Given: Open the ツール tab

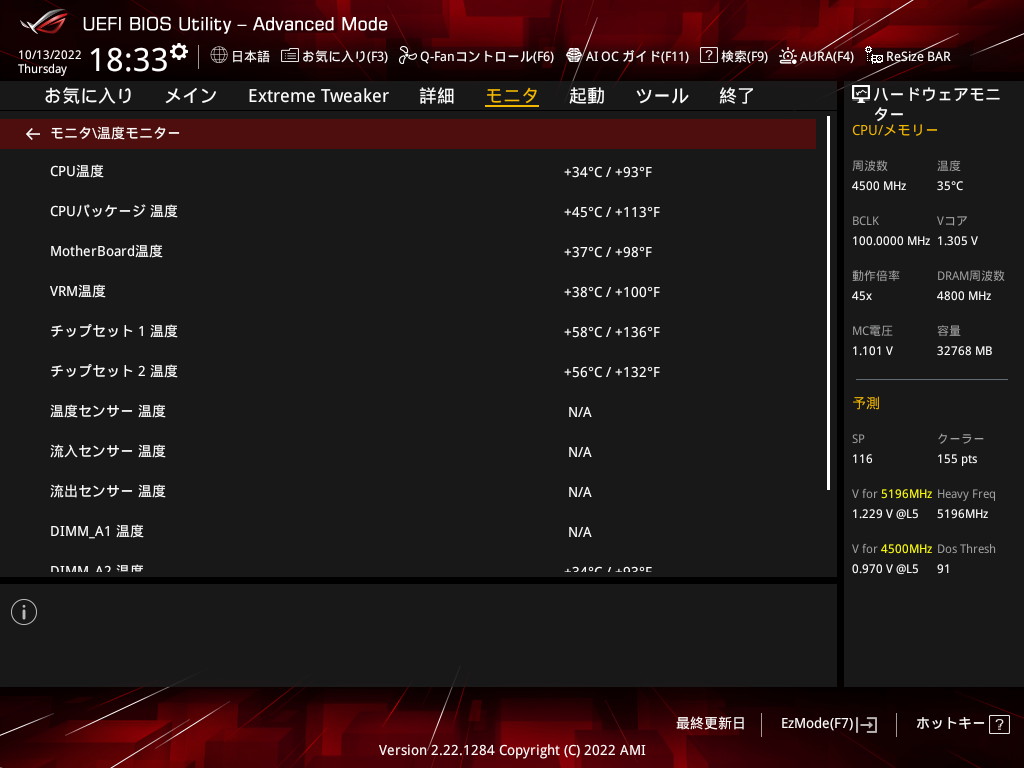Looking at the screenshot, I should pyautogui.click(x=662, y=96).
